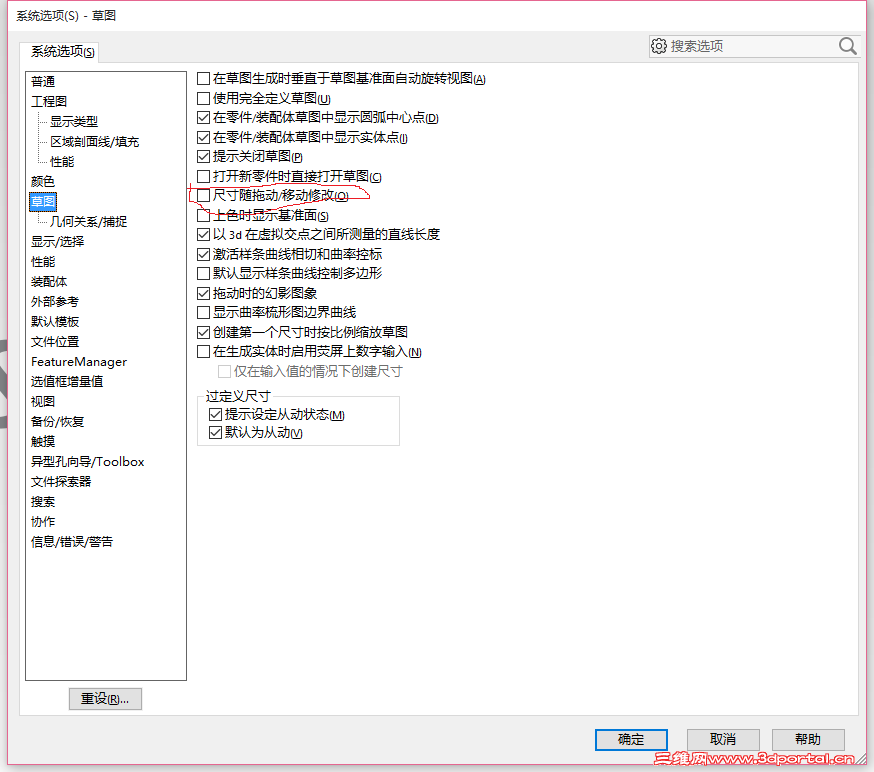Screen dimensions: 874x772
Task: Enable 尺寸随拖动/移动修改 option
Action: (203, 195)
